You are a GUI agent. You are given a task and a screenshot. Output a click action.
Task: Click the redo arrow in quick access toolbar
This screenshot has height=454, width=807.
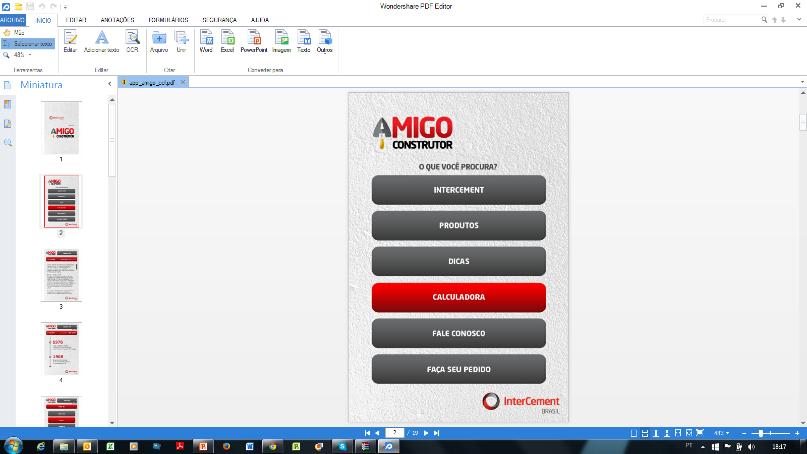tap(53, 6)
